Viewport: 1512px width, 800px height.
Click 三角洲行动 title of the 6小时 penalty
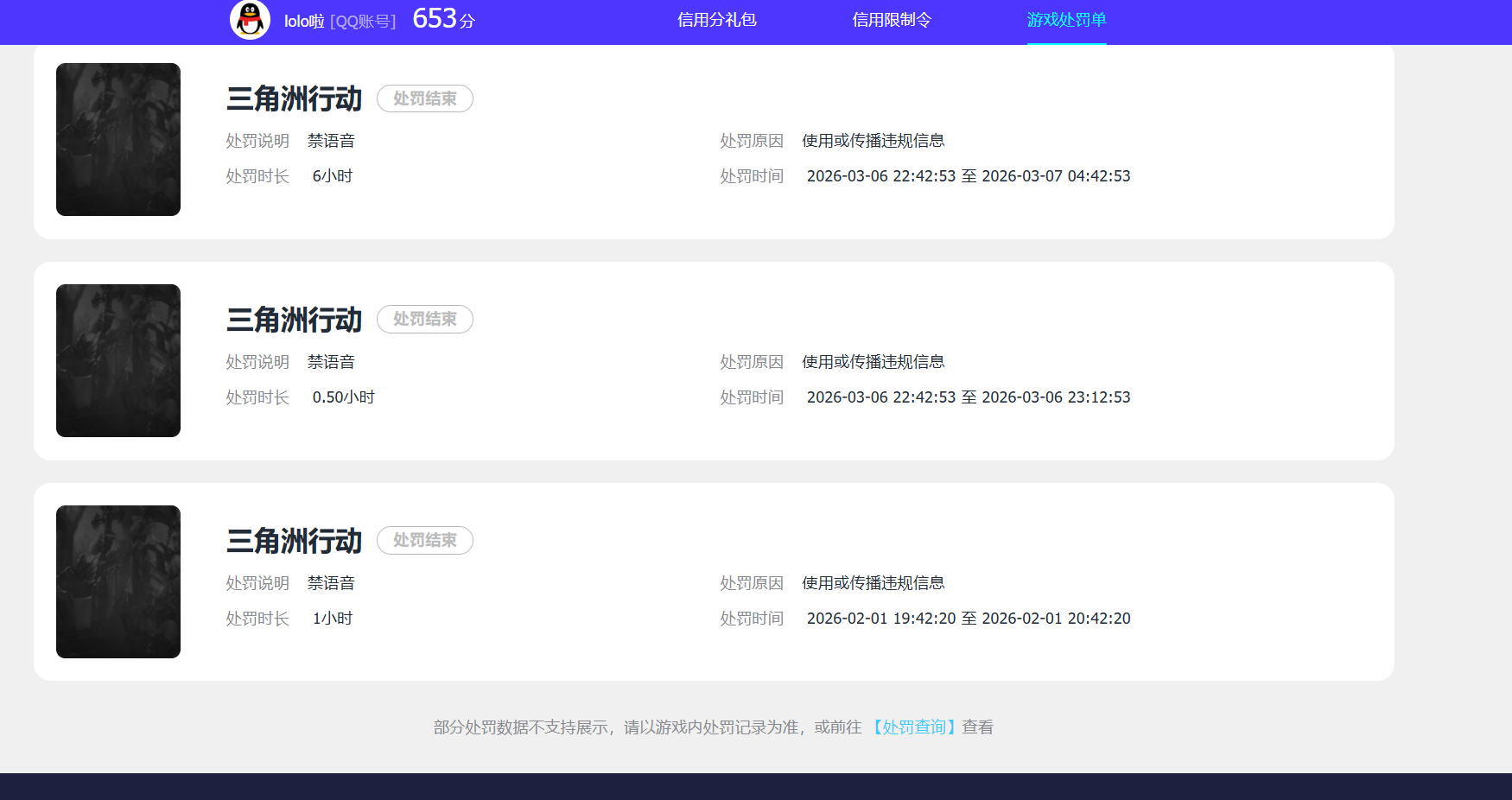click(294, 98)
